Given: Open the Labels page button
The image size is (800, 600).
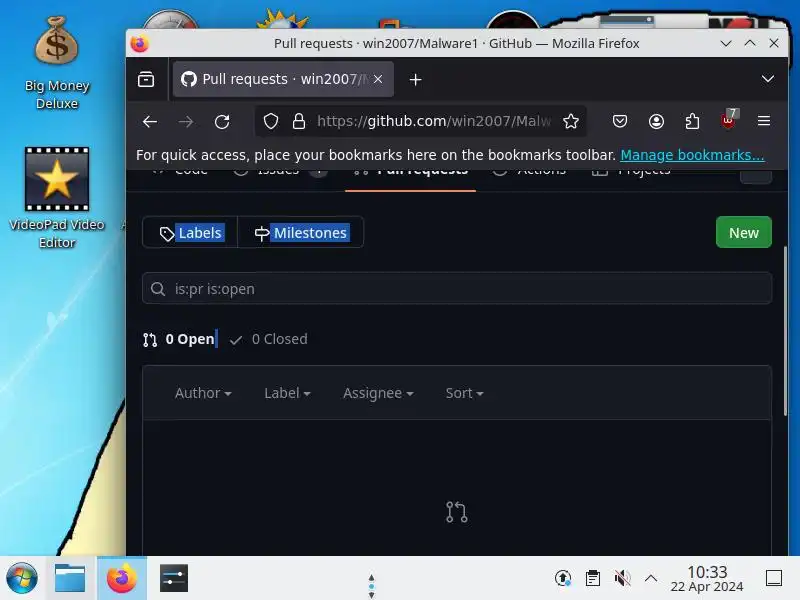Looking at the screenshot, I should (190, 233).
